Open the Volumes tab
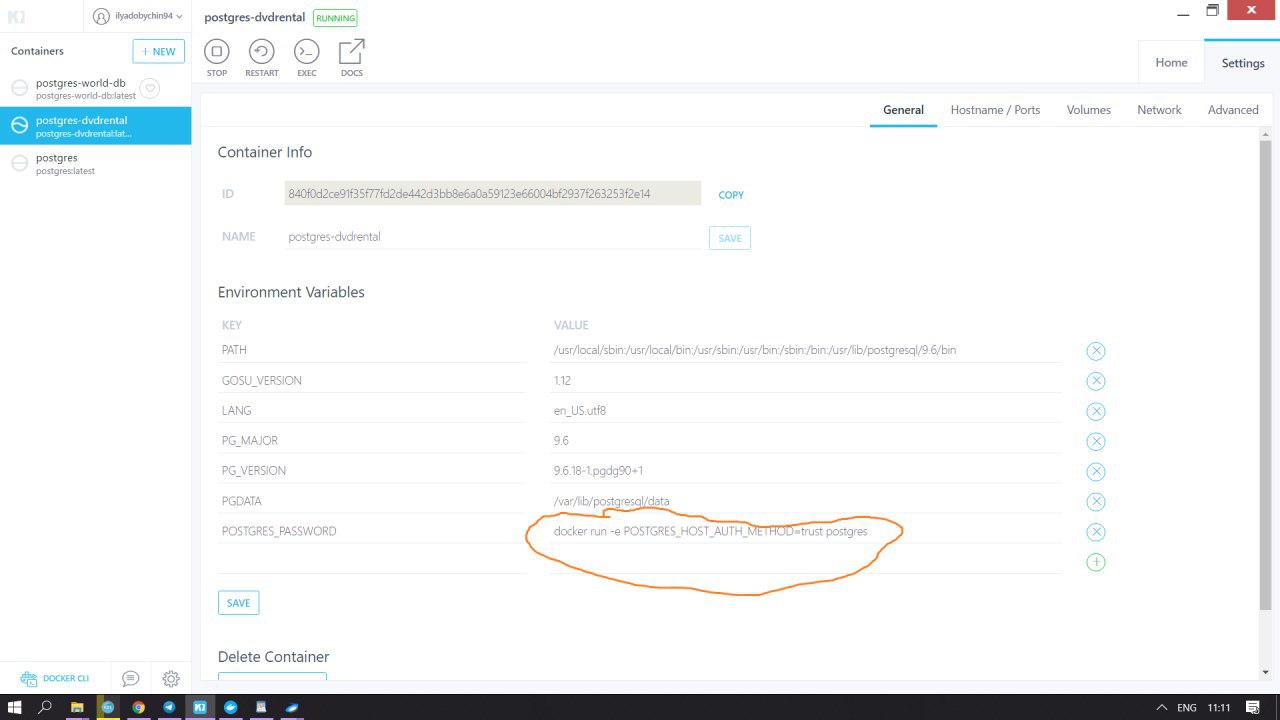 click(x=1089, y=110)
